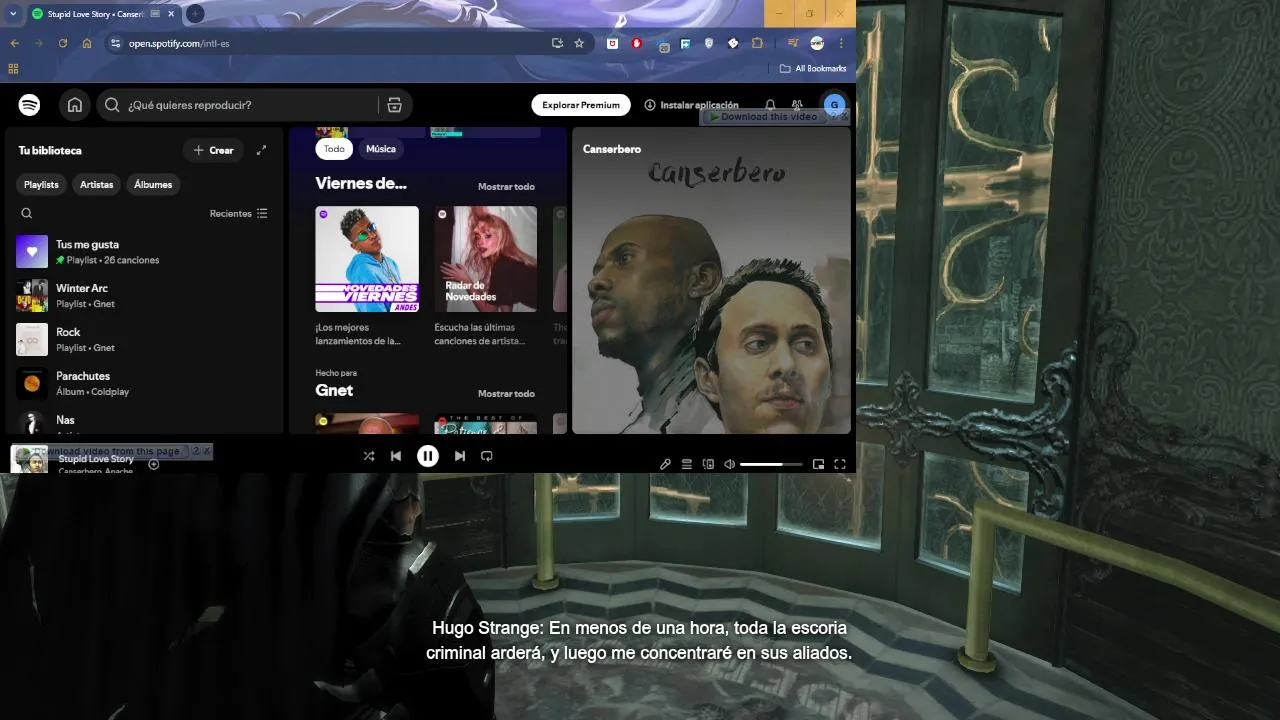Open the Chrome three-dot menu
Screen dimensions: 1280x720
pyautogui.click(x=841, y=43)
